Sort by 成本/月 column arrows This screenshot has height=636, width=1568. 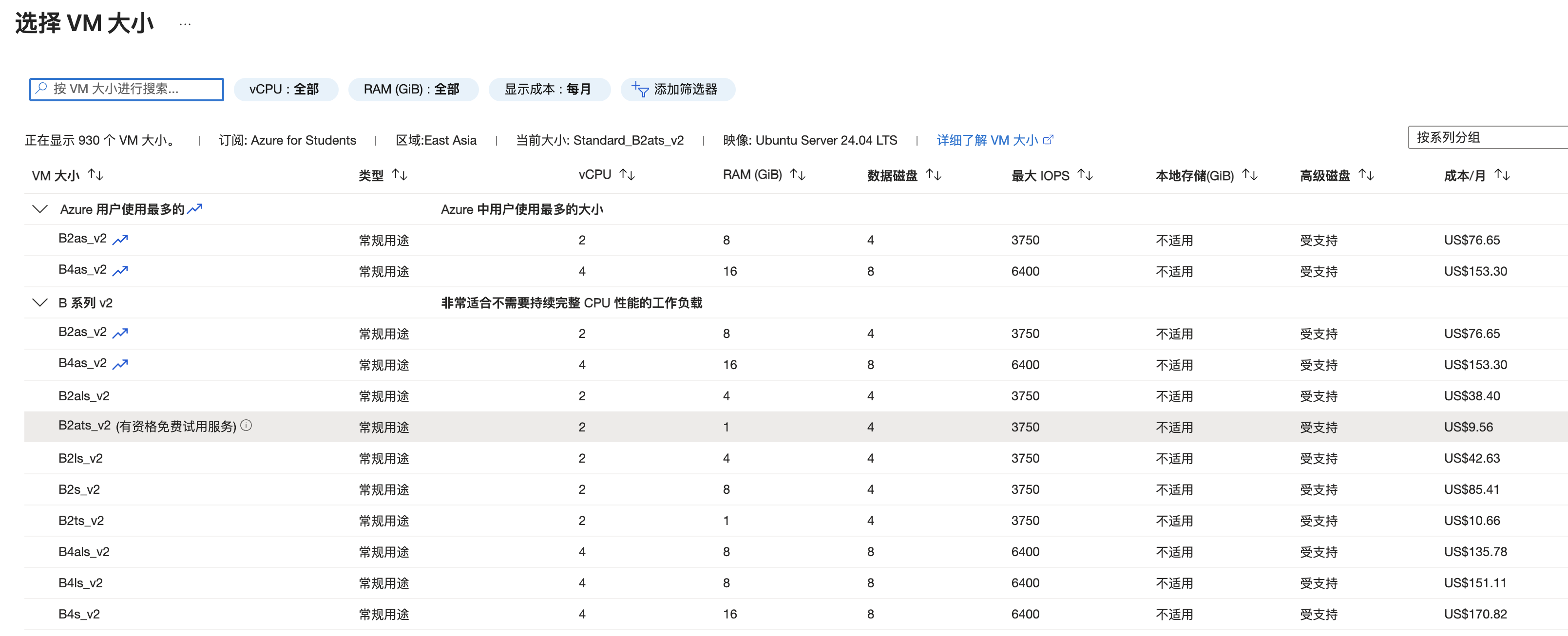click(x=1502, y=175)
